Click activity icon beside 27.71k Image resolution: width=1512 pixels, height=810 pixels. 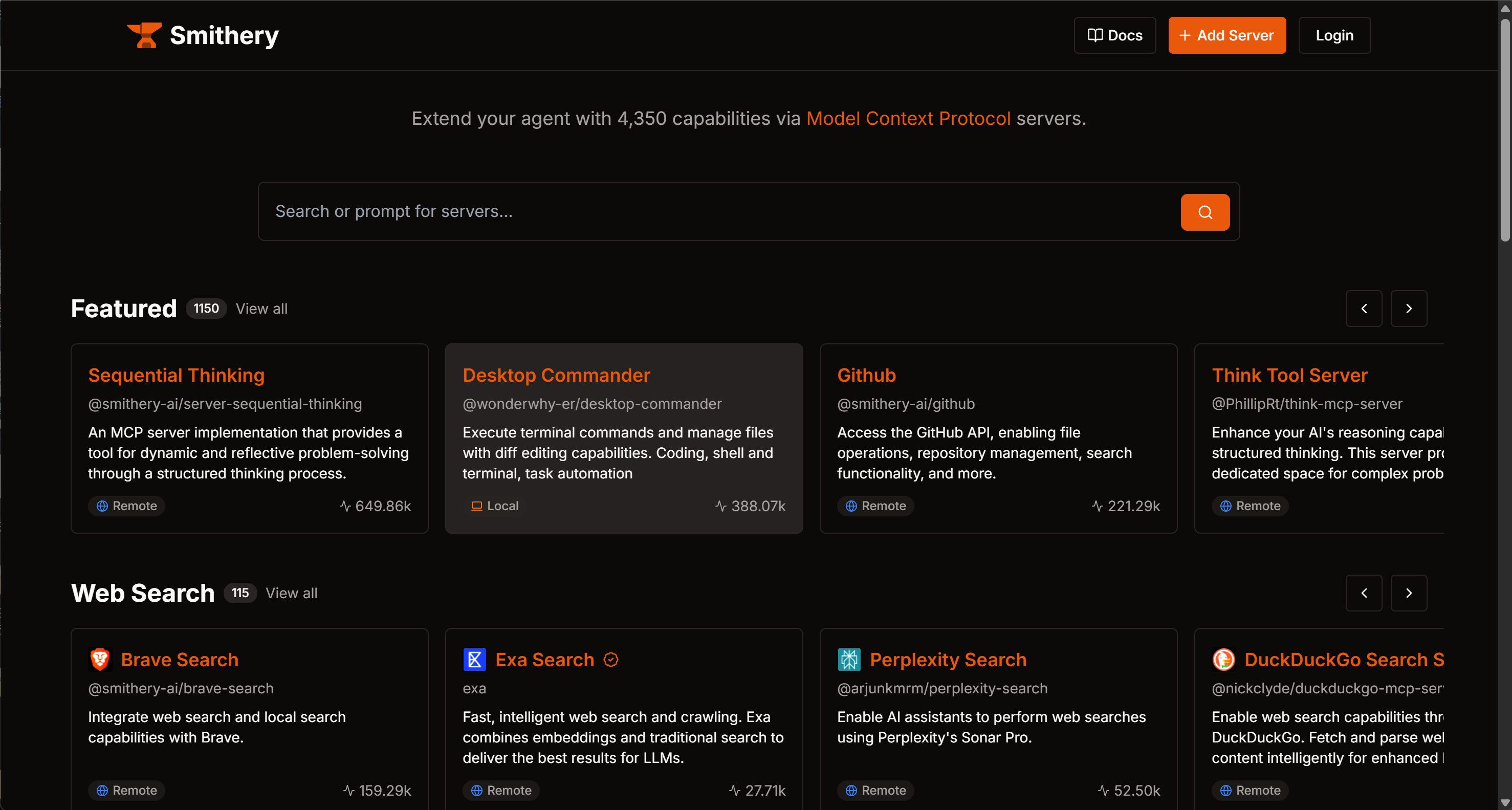[734, 791]
